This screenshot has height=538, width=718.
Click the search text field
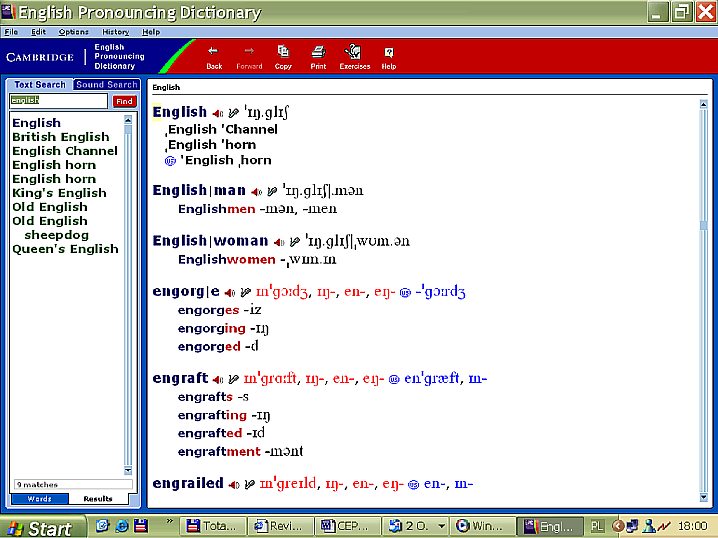point(59,101)
